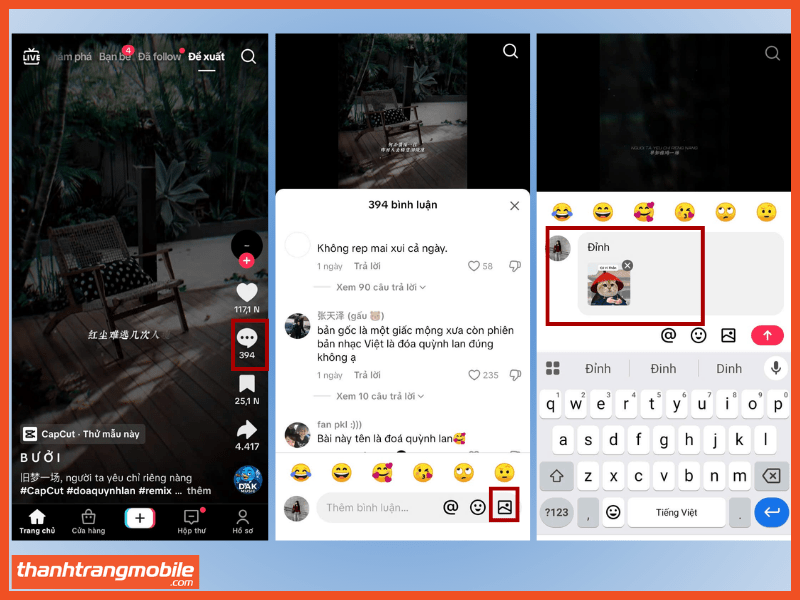The height and width of the screenshot is (600, 800).
Task: Open the emoji smiley picker in the middle screen
Action: 478,507
